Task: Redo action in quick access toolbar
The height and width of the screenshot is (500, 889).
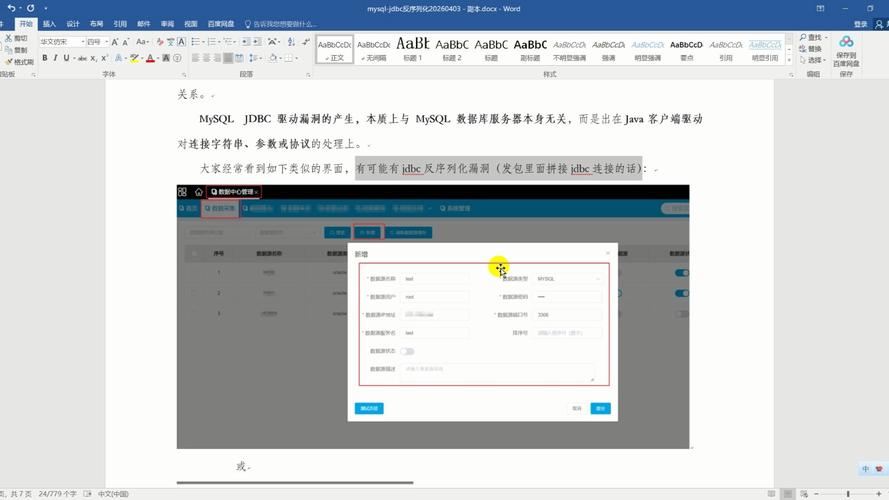Action: point(31,8)
